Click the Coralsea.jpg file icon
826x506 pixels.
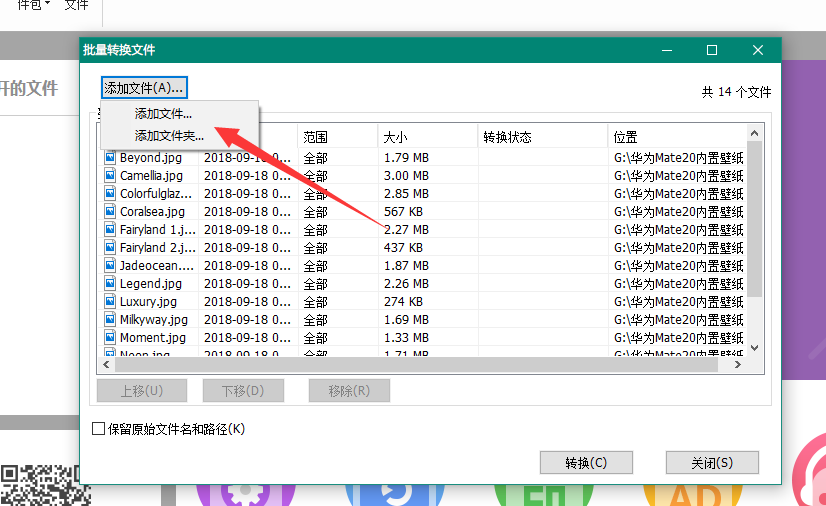tap(110, 211)
